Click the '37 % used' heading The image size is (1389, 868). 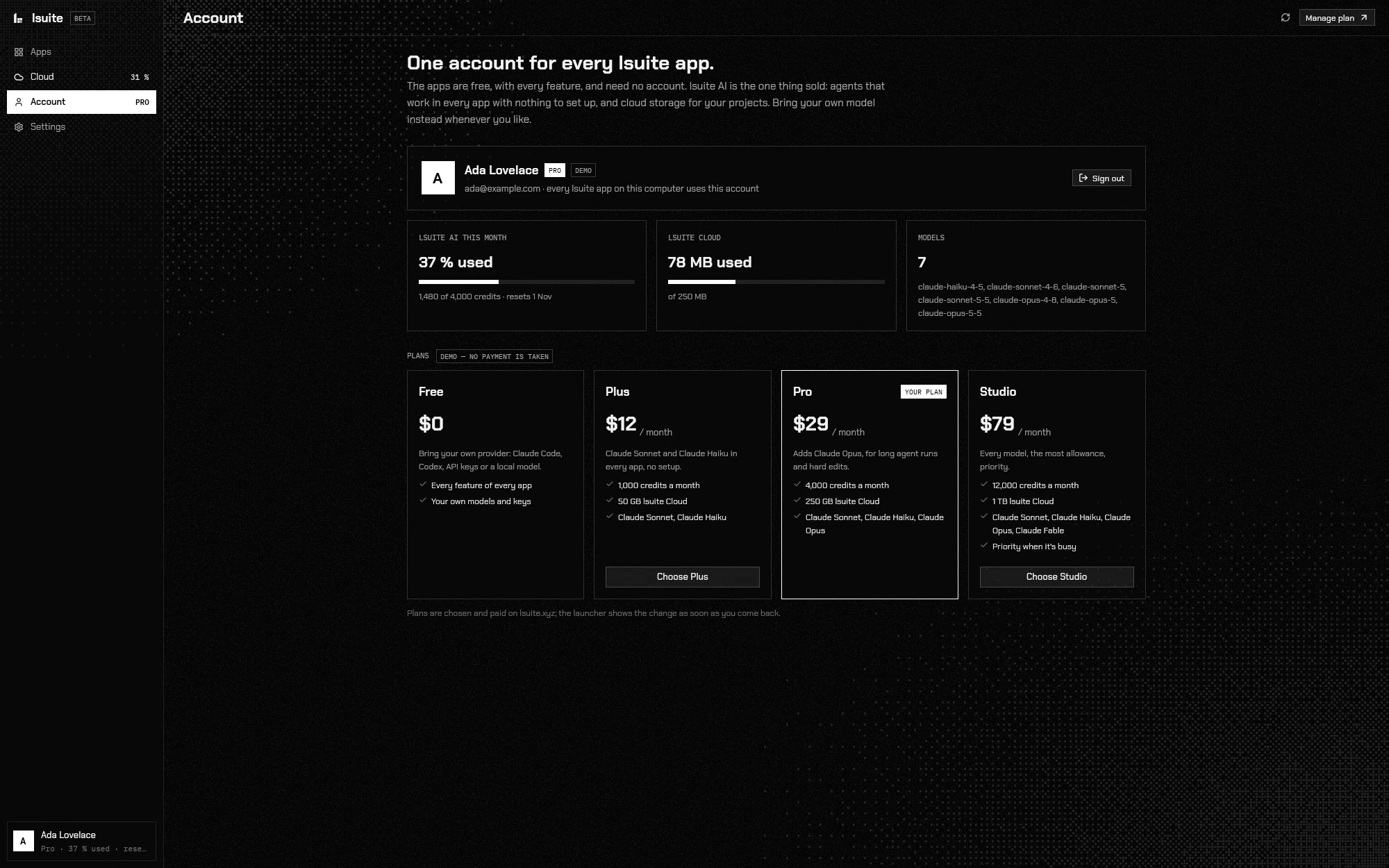pyautogui.click(x=456, y=262)
